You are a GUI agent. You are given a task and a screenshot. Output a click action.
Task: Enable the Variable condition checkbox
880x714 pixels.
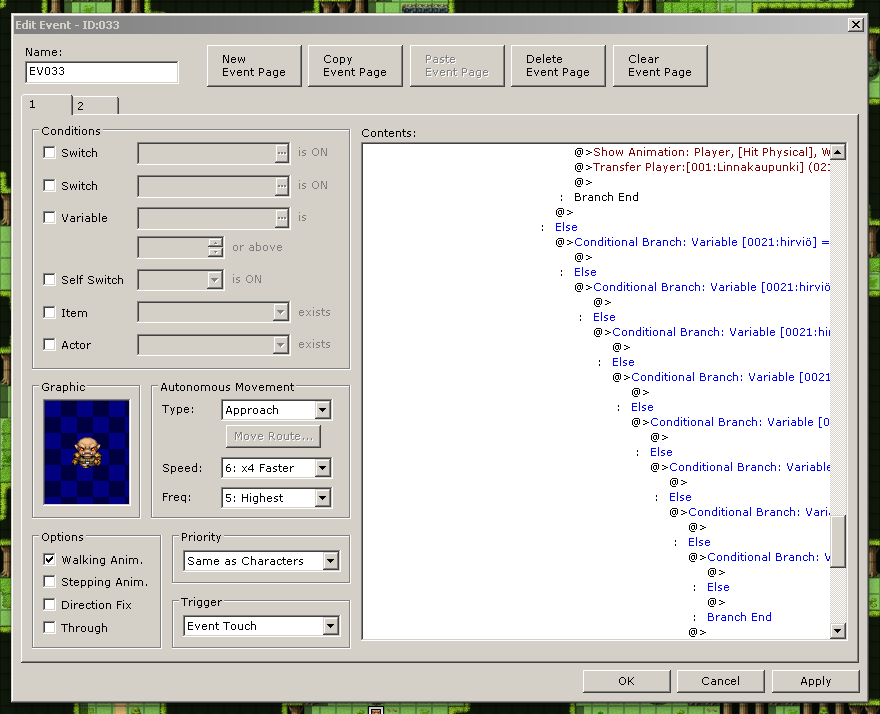(x=49, y=218)
